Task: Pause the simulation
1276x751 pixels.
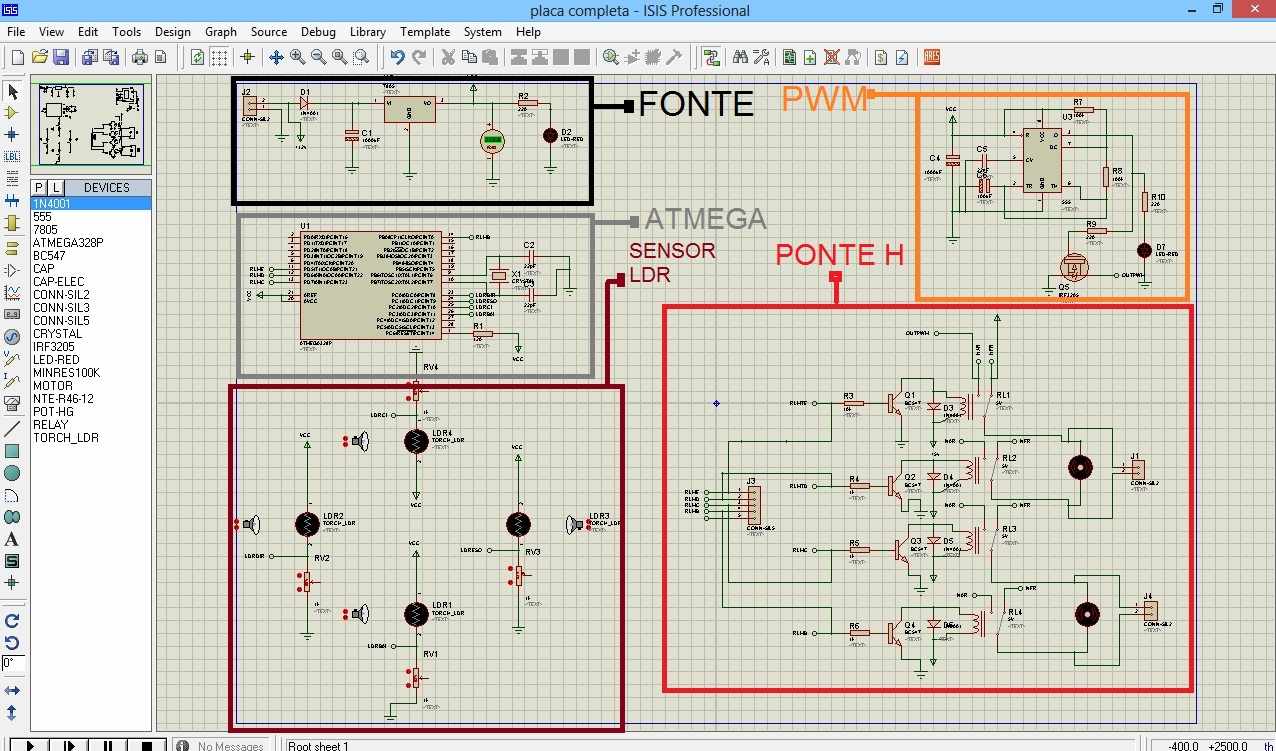Action: (x=108, y=745)
